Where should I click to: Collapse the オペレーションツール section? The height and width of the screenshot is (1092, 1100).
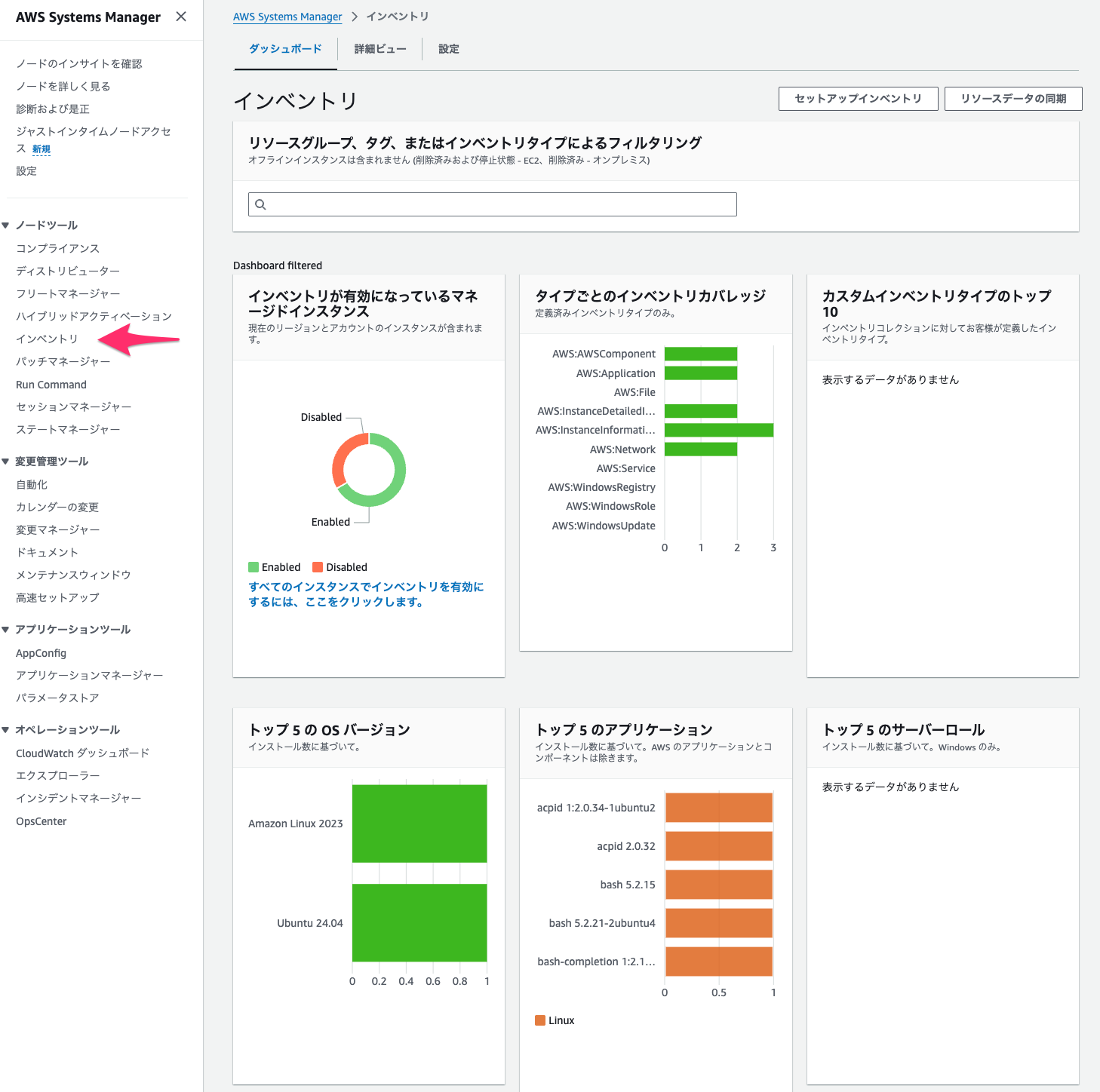tap(5, 730)
